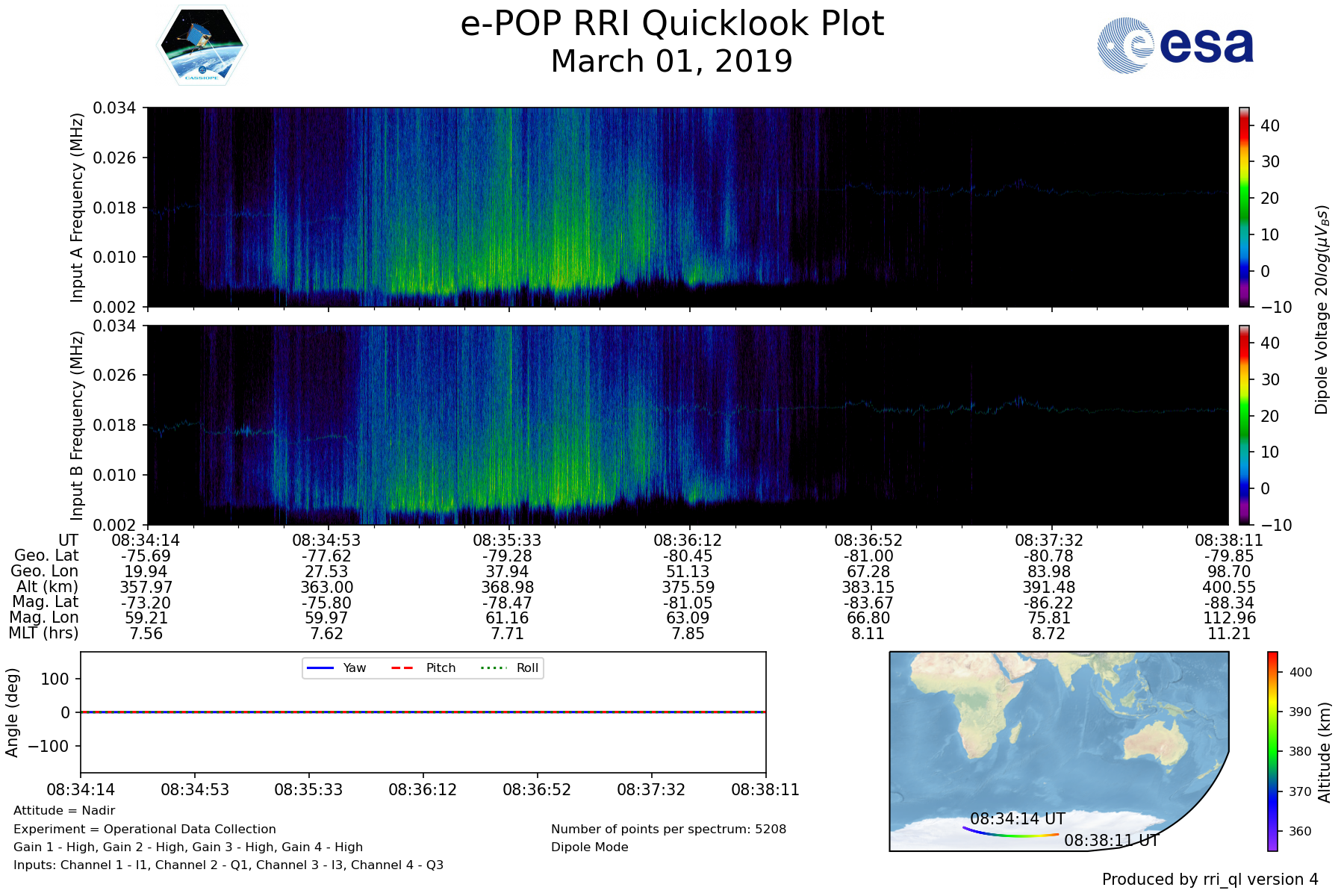Click the Input A dipole voltage colorbar
Screen dimensions: 1344x896
[1245, 207]
